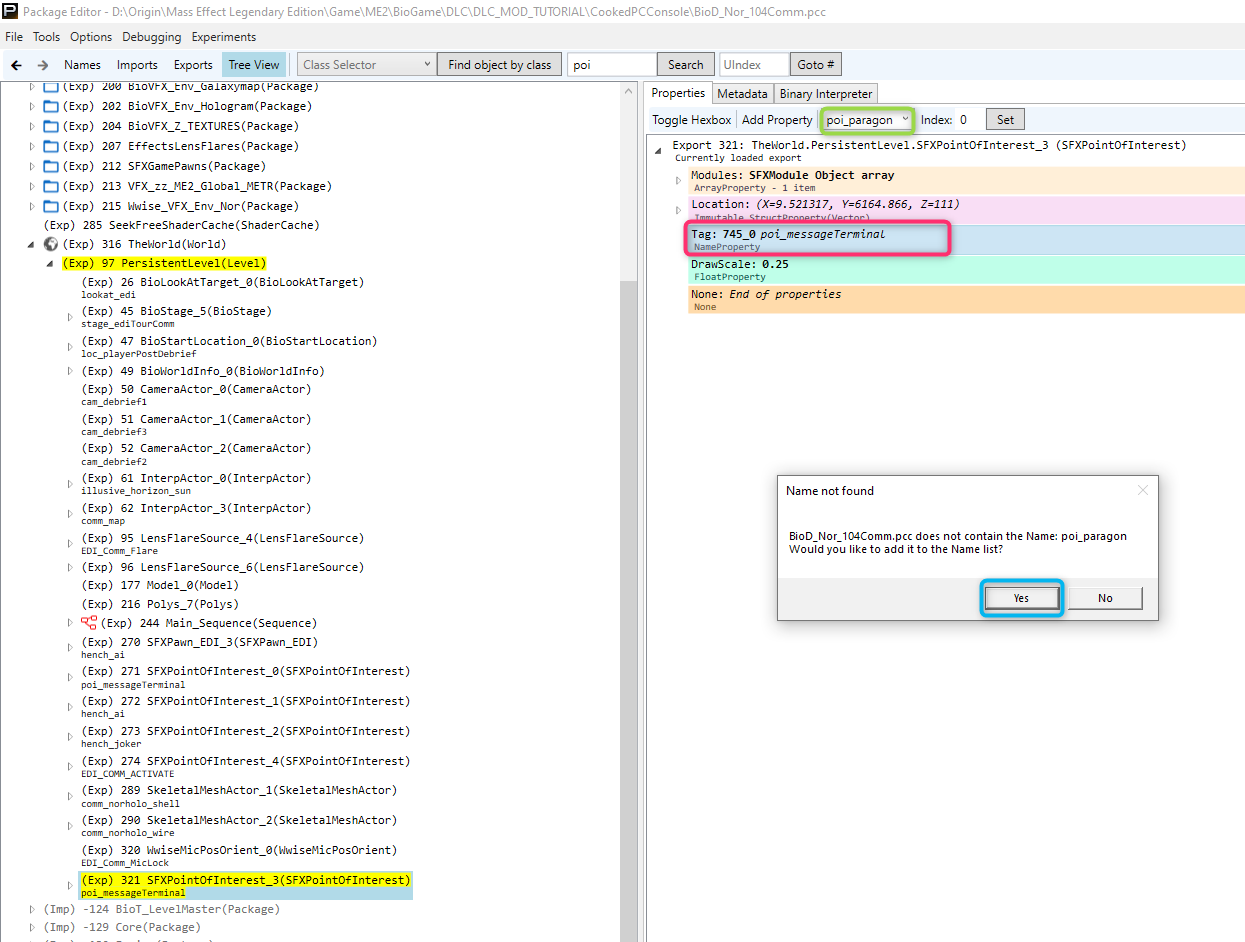Collapse the Export 321 root property node
Image resolution: width=1245 pixels, height=942 pixels.
[x=658, y=151]
